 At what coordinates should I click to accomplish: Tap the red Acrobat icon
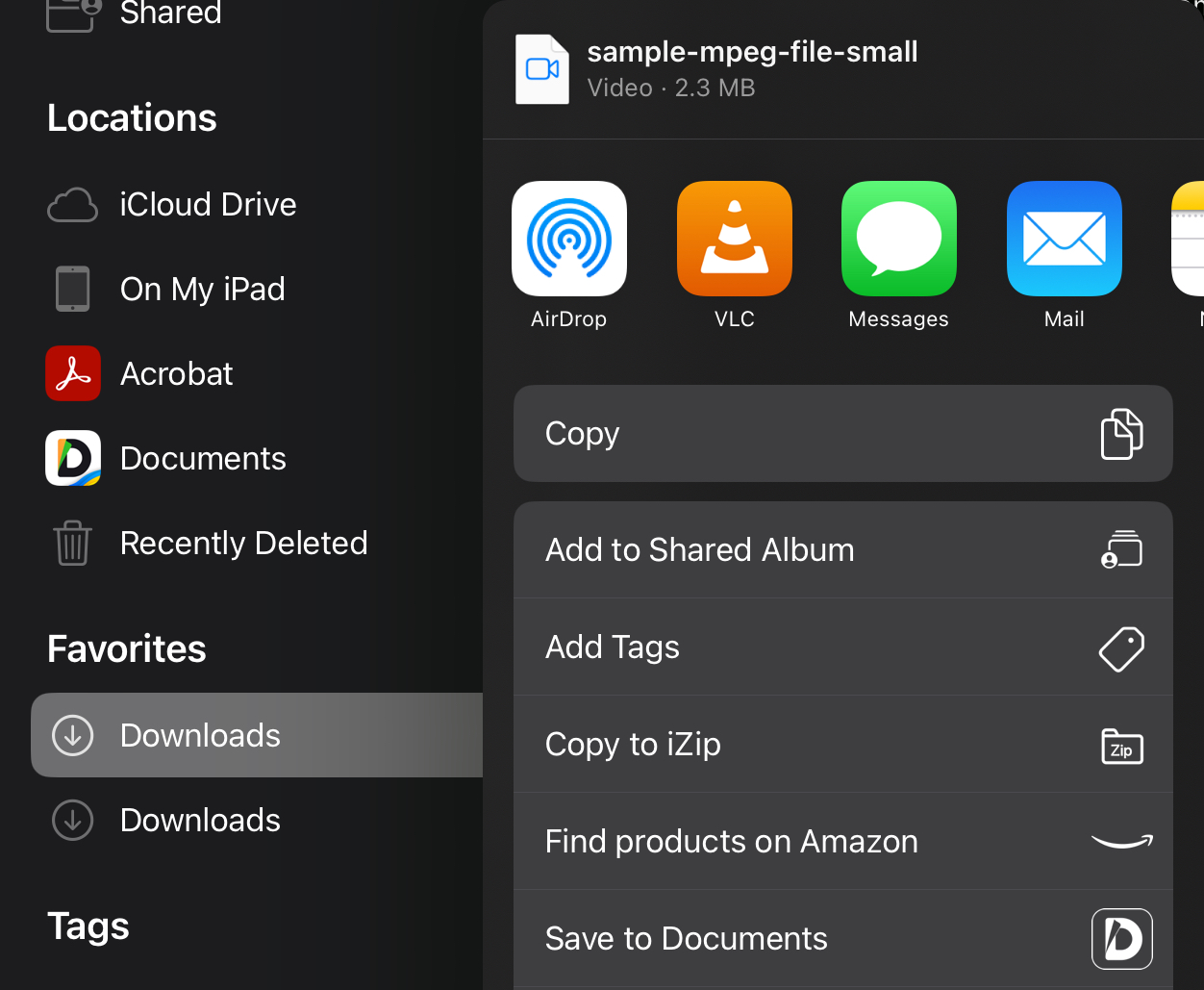73,373
